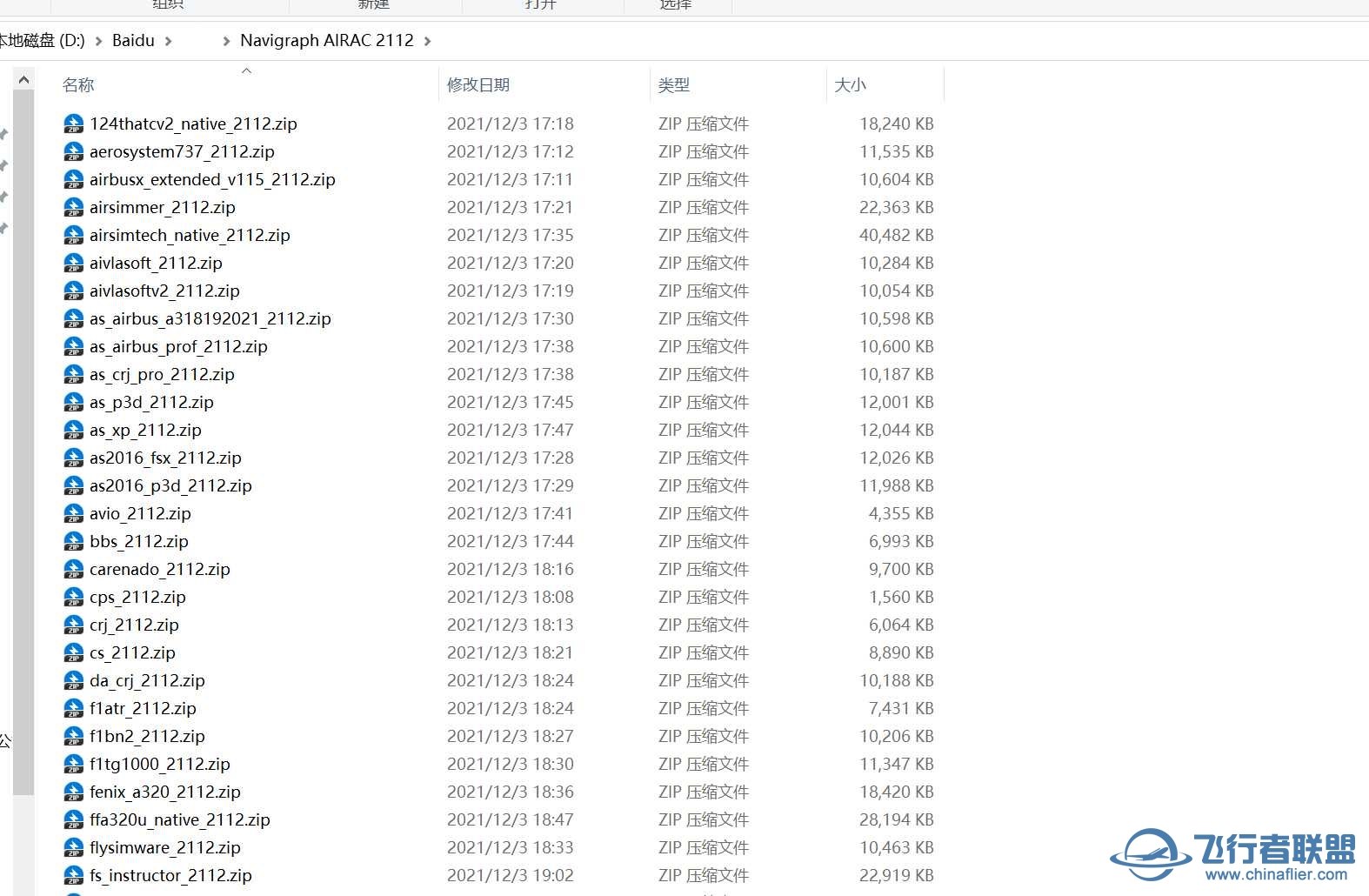Expand chevron after Baidu breadcrumb
The width and height of the screenshot is (1369, 896).
tap(168, 41)
